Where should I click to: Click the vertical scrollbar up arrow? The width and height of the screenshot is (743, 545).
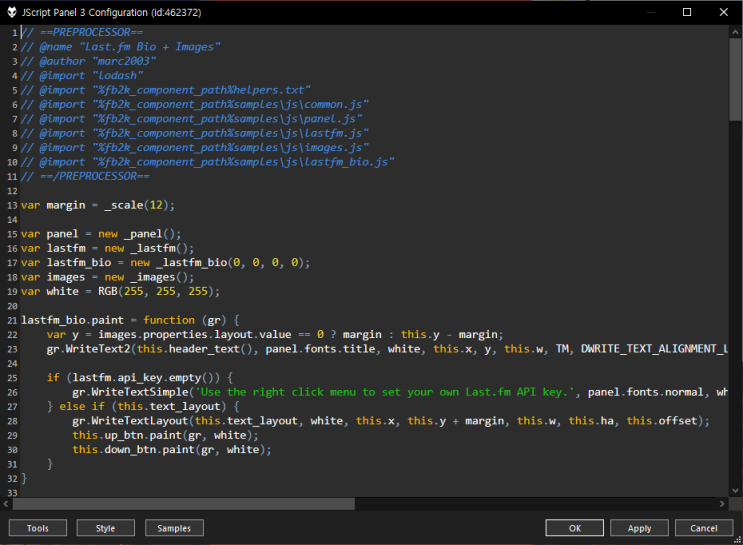pyautogui.click(x=735, y=32)
